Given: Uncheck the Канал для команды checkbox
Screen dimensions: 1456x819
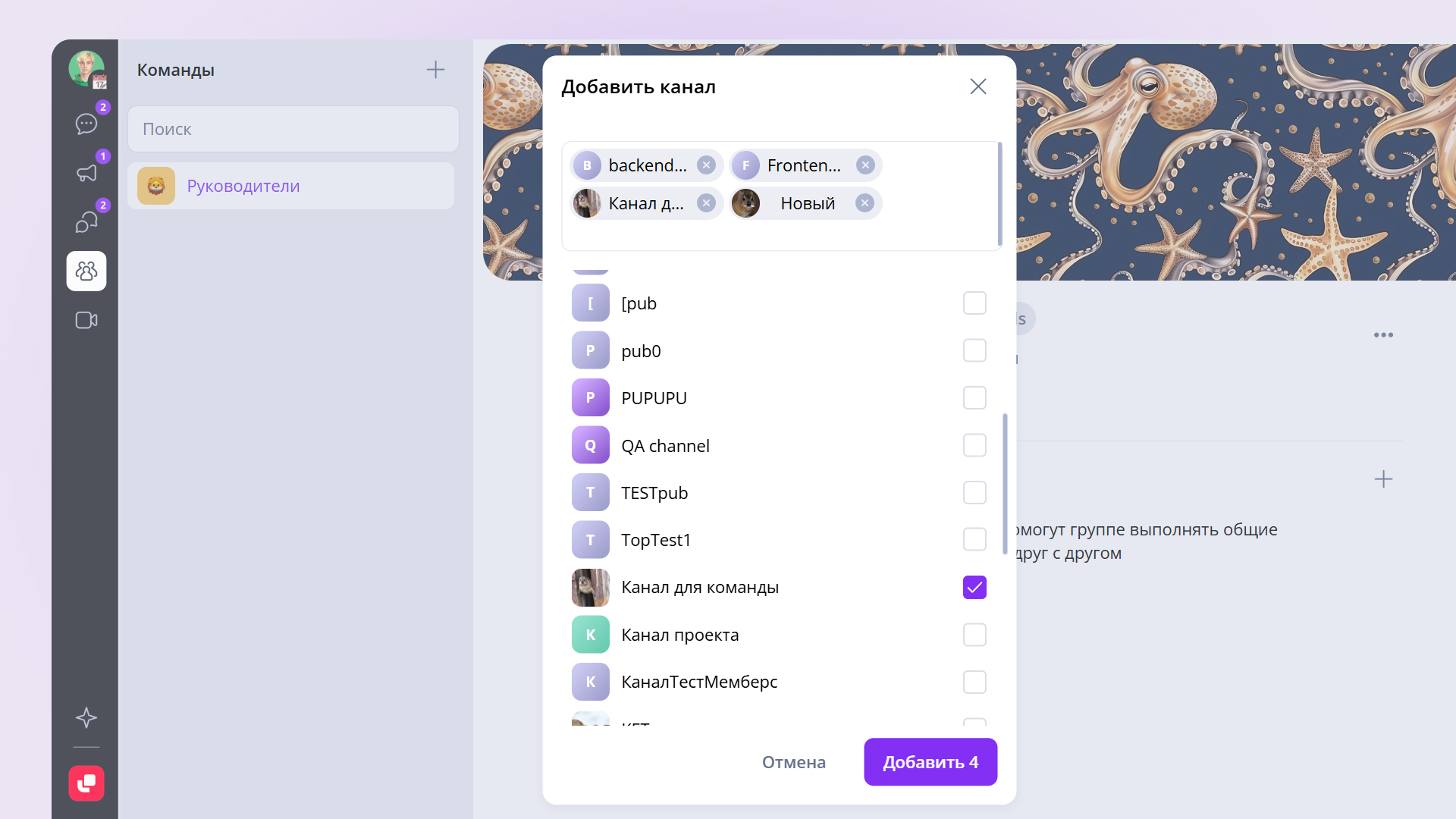Looking at the screenshot, I should pos(974,588).
